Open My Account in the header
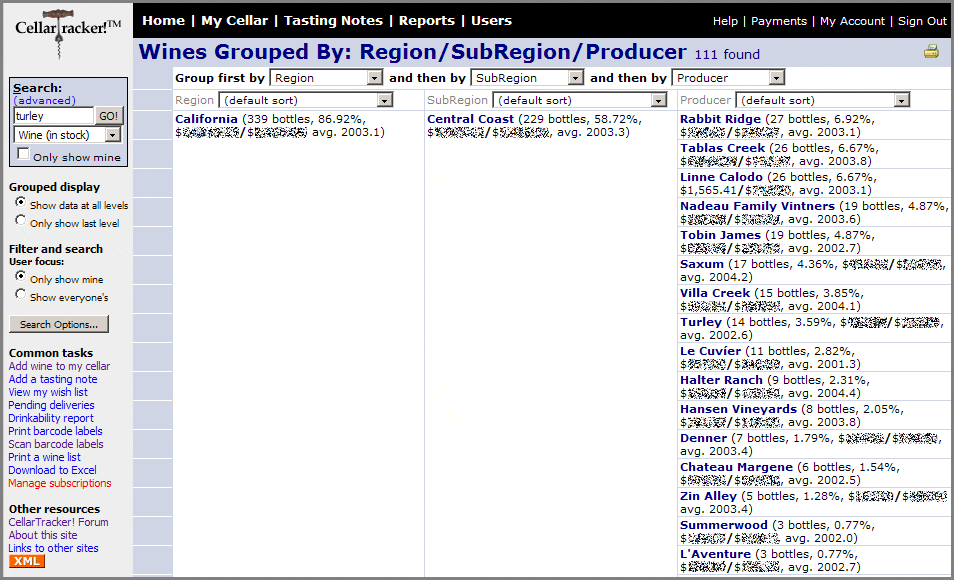Screen dimensions: 954x580 tap(852, 21)
